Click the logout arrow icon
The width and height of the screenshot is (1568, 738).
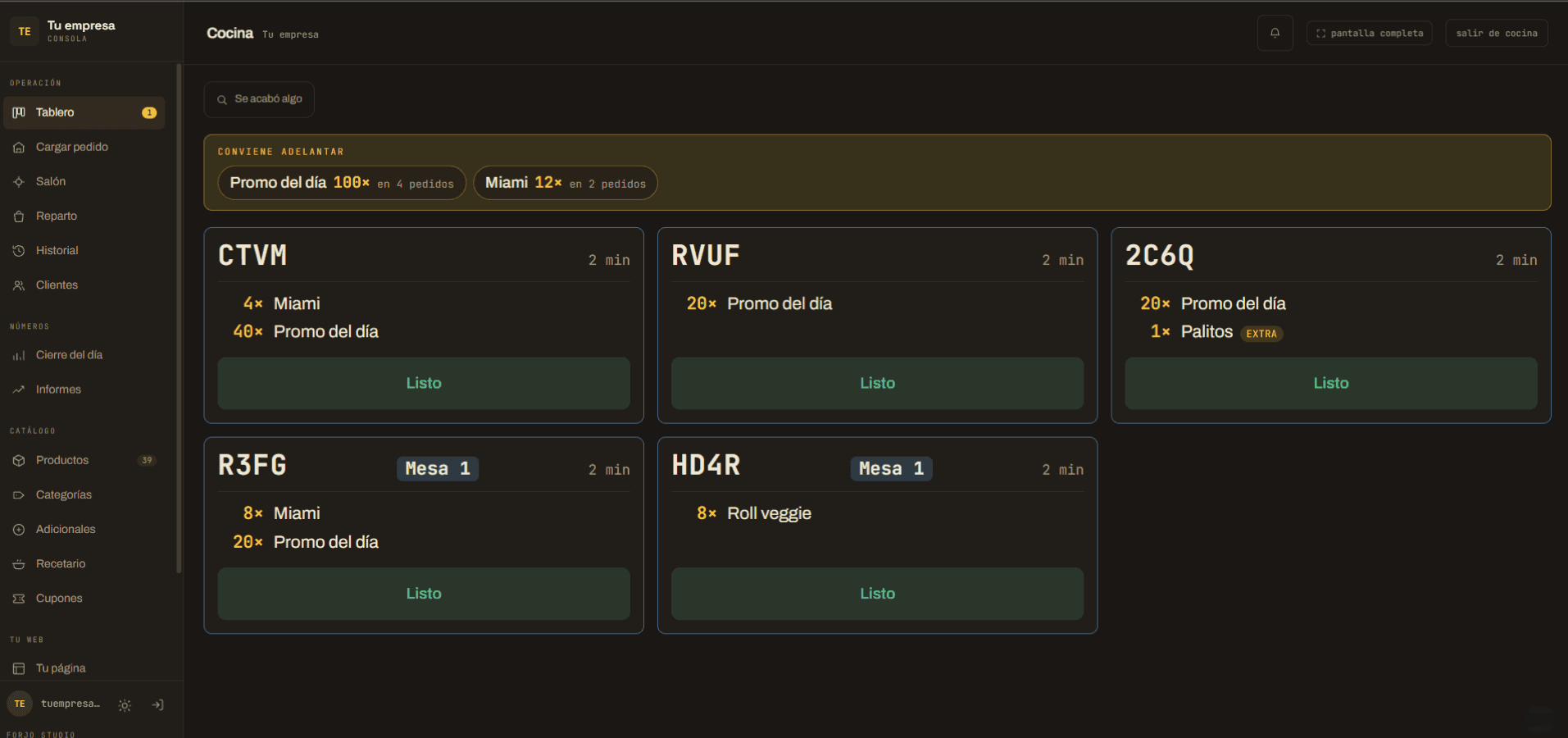(x=158, y=705)
